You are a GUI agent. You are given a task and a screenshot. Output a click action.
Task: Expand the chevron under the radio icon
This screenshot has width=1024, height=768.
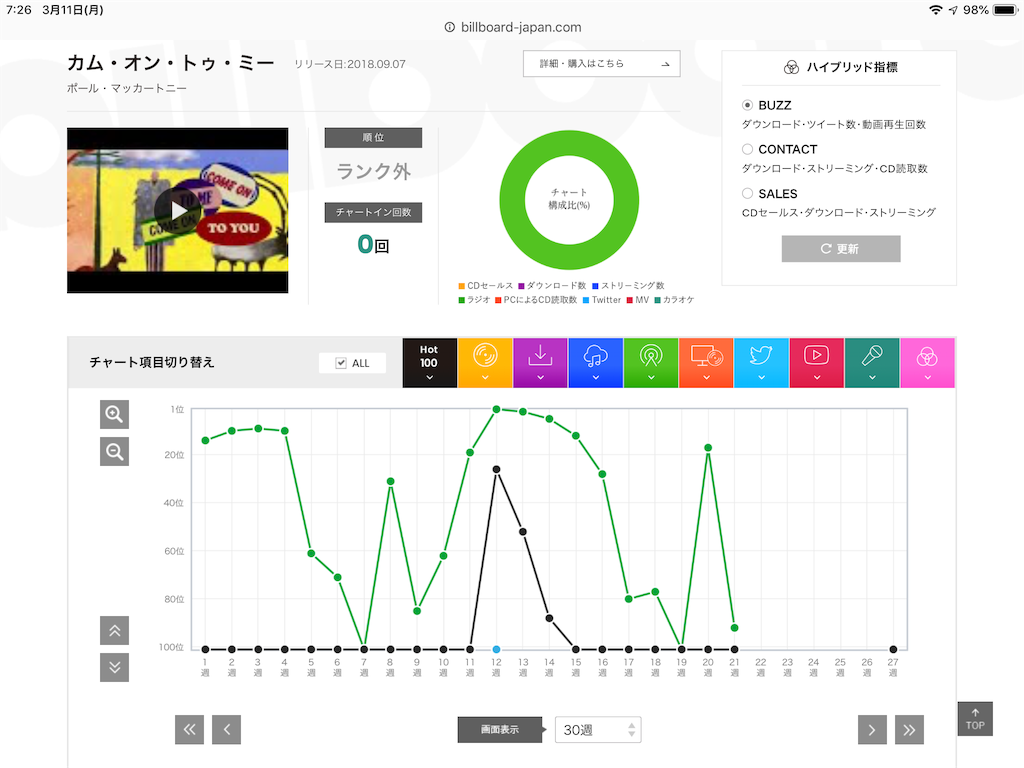(650, 377)
